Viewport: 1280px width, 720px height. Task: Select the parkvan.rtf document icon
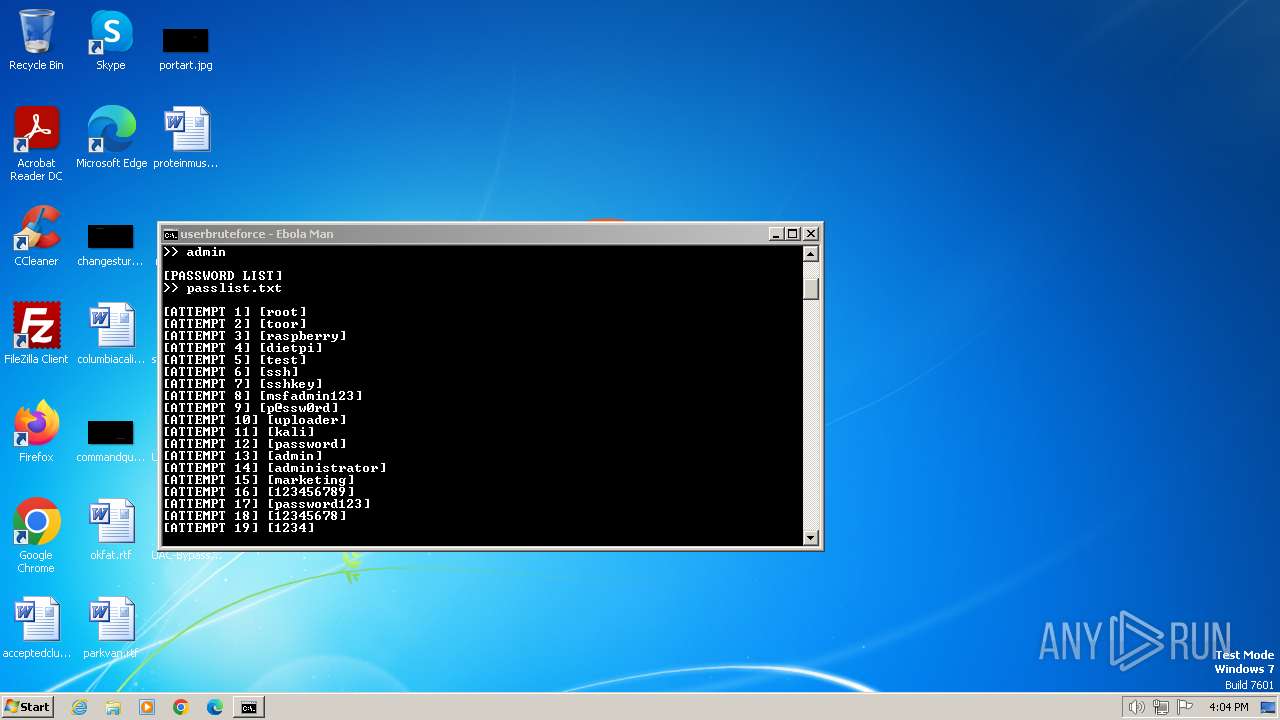pos(110,628)
